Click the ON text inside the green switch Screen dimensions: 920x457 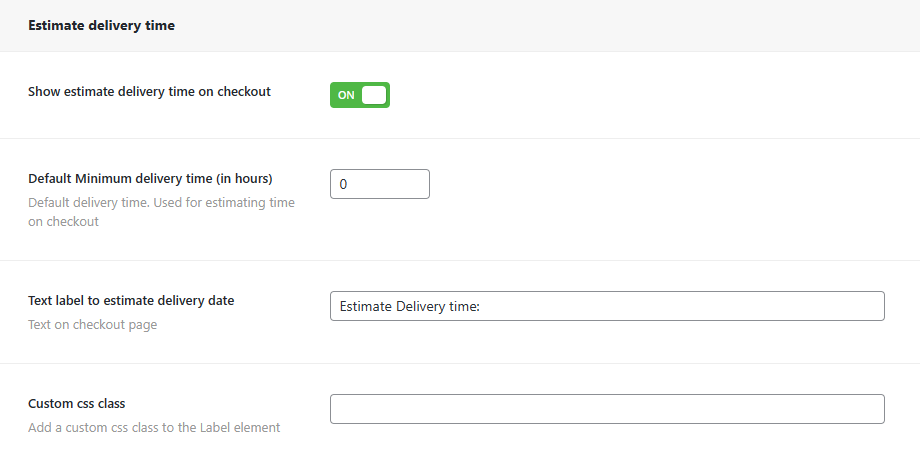pyautogui.click(x=346, y=95)
